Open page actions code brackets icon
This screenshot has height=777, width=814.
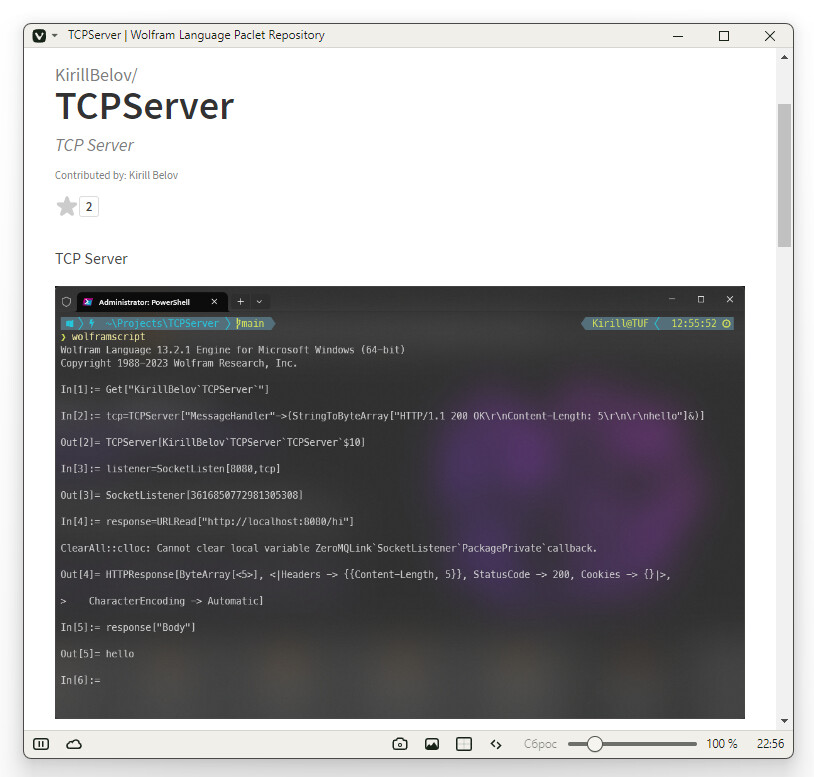496,744
